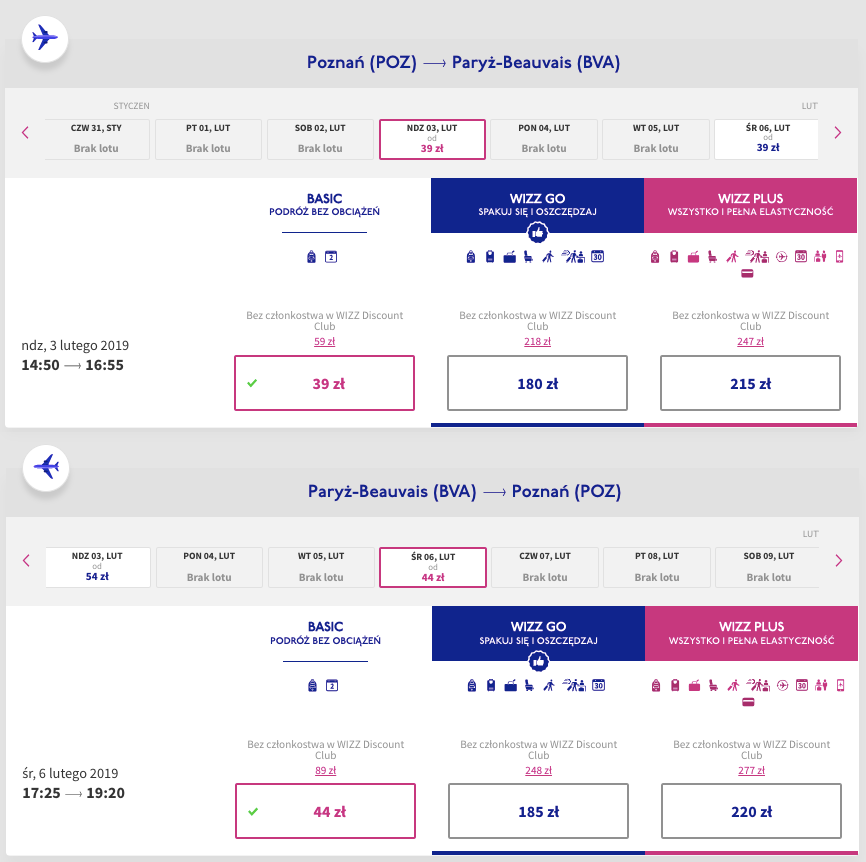Click WIZZ PLUS pink suitcase icon in Poznań–Paryż section

click(x=693, y=257)
